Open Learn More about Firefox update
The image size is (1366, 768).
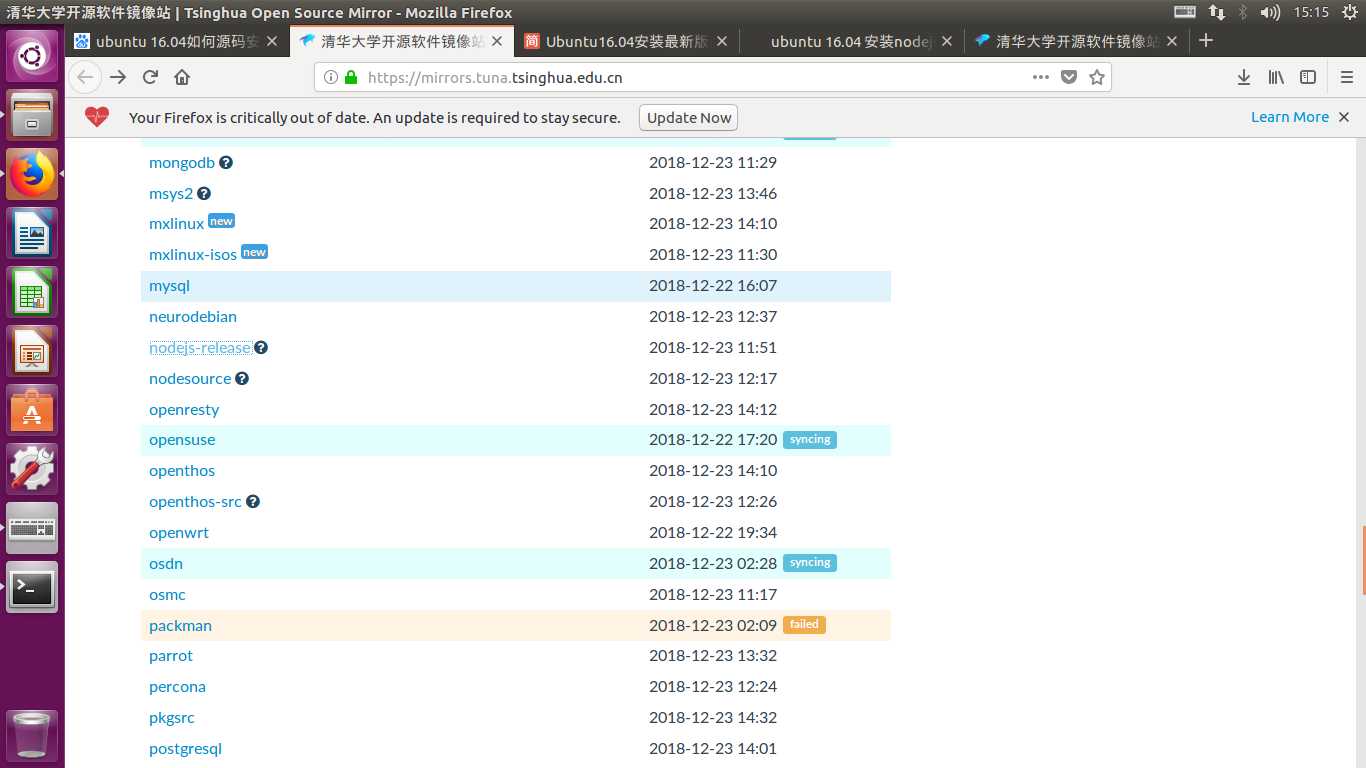pos(1290,117)
